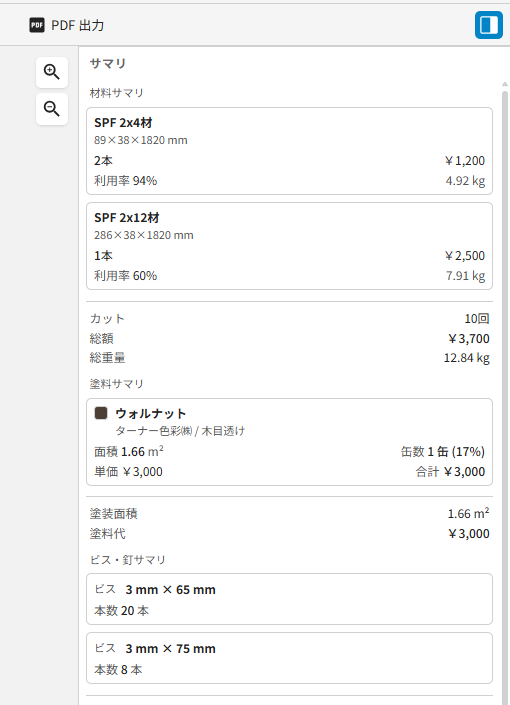The height and width of the screenshot is (705, 510).
Task: Click the PDF file icon
Action: click(37, 25)
